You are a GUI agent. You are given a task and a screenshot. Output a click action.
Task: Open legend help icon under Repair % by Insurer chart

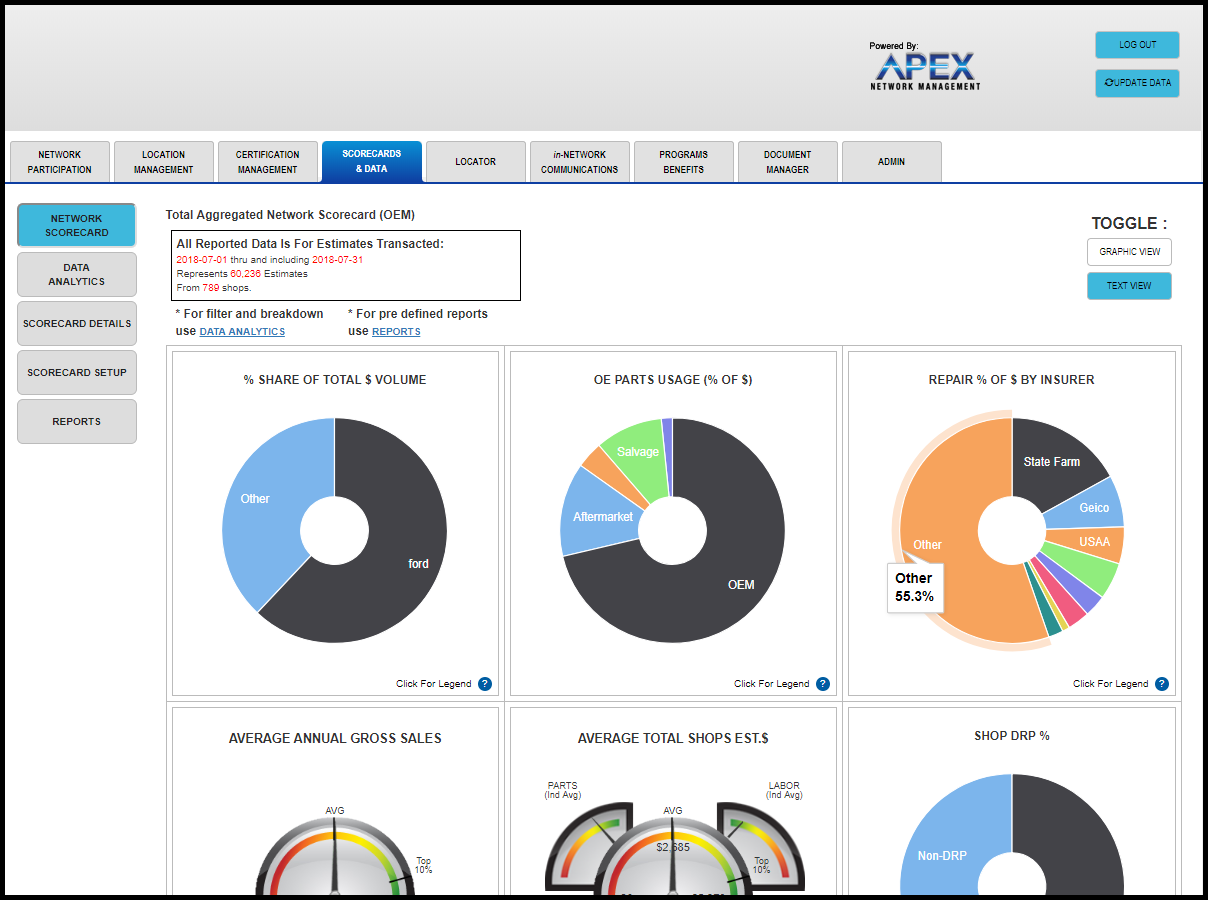point(1162,684)
